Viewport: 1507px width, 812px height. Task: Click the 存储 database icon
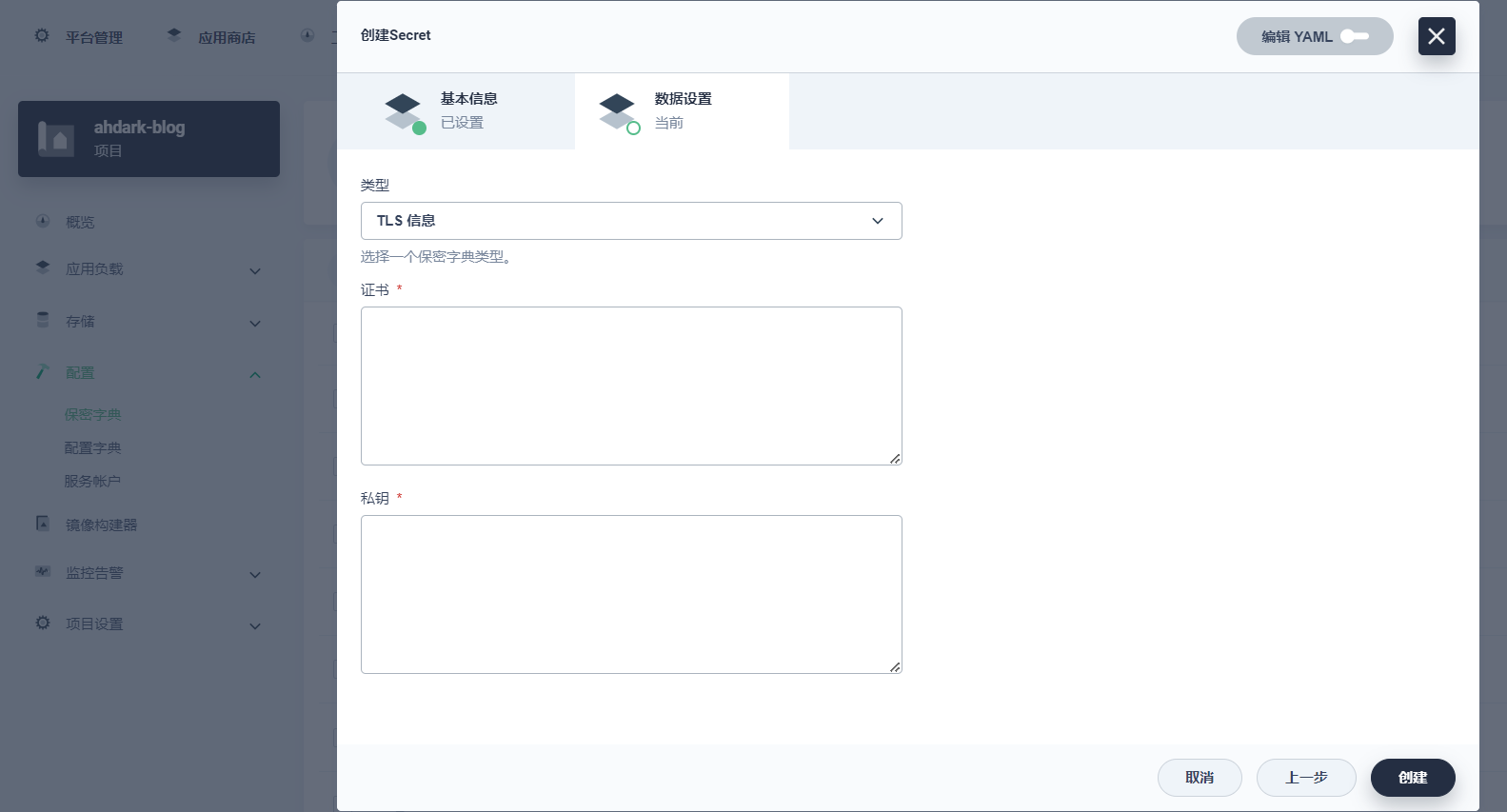[x=43, y=320]
